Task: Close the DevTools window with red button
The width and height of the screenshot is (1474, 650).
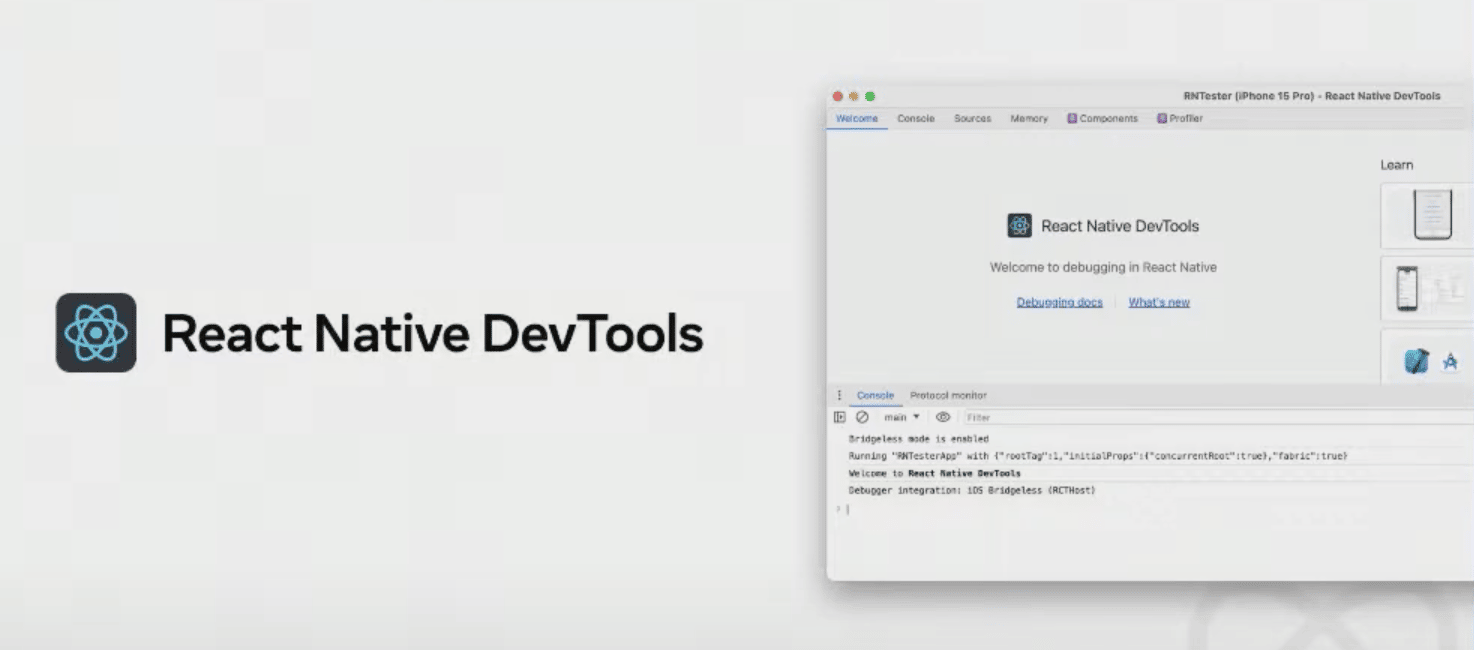Action: click(x=838, y=96)
